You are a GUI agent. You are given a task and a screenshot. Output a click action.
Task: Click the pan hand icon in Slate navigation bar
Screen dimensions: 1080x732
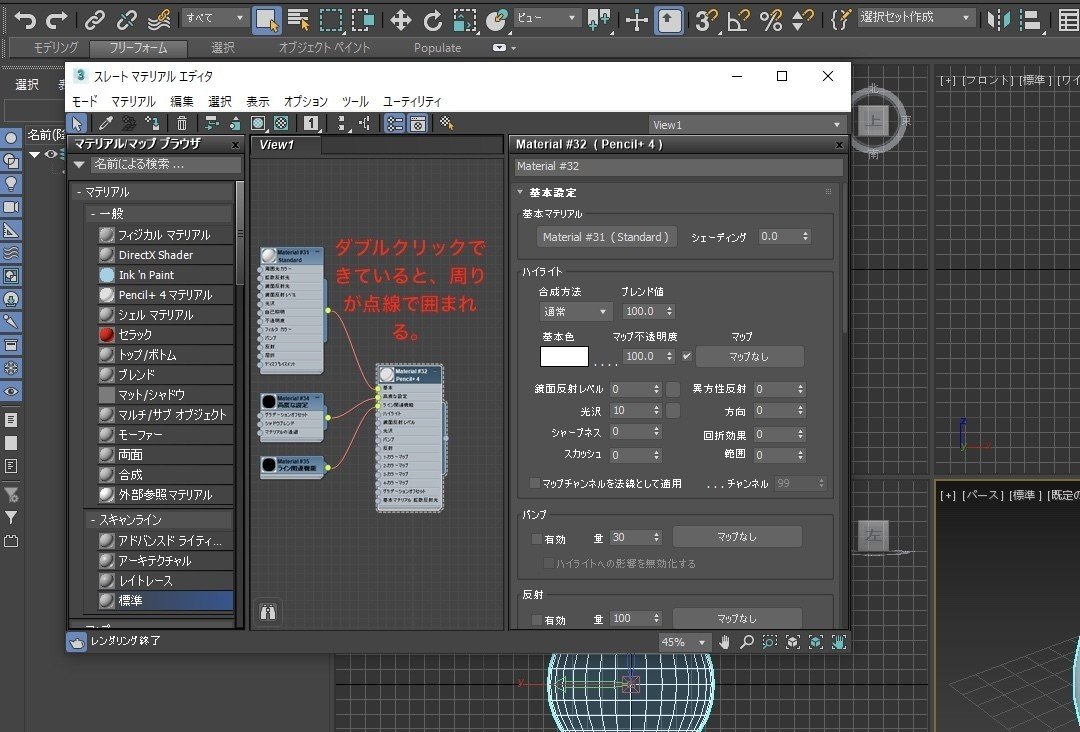pyautogui.click(x=724, y=642)
